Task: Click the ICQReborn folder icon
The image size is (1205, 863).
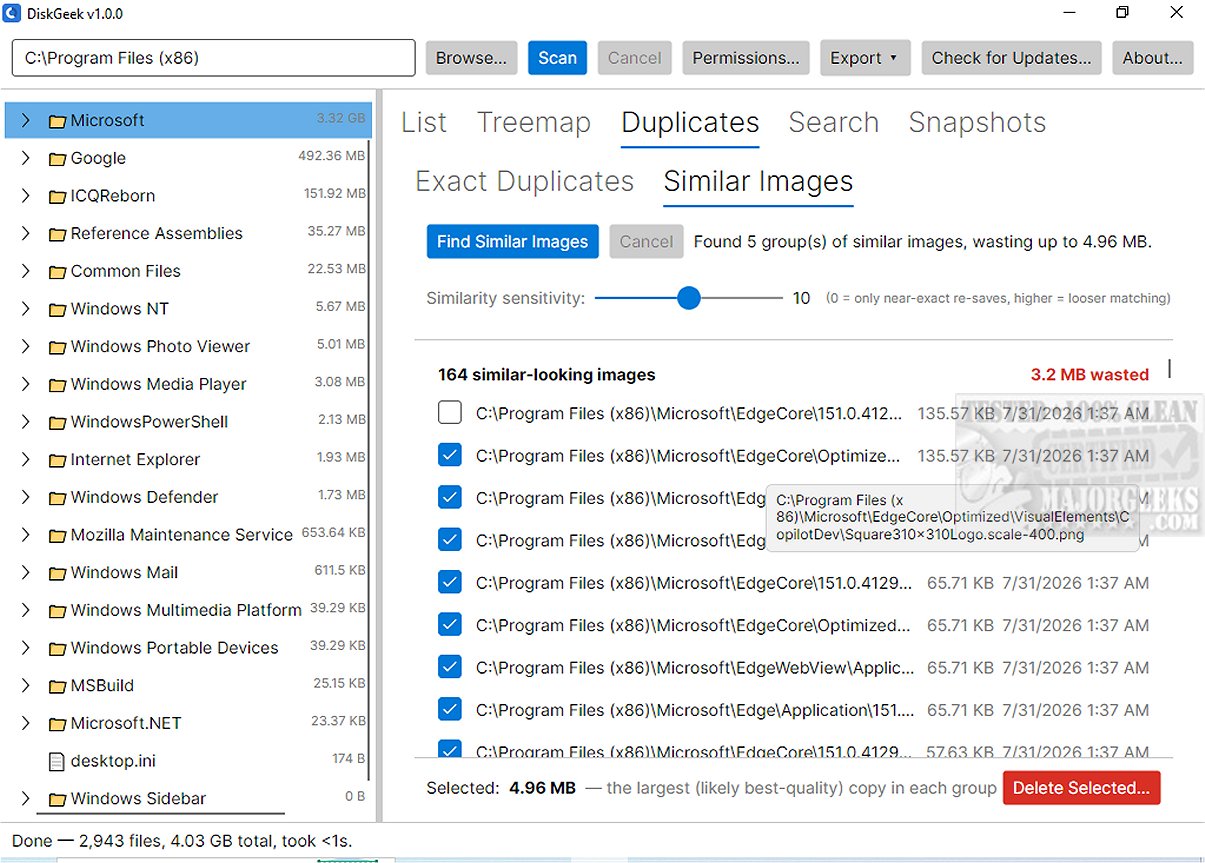Action: pyautogui.click(x=57, y=196)
